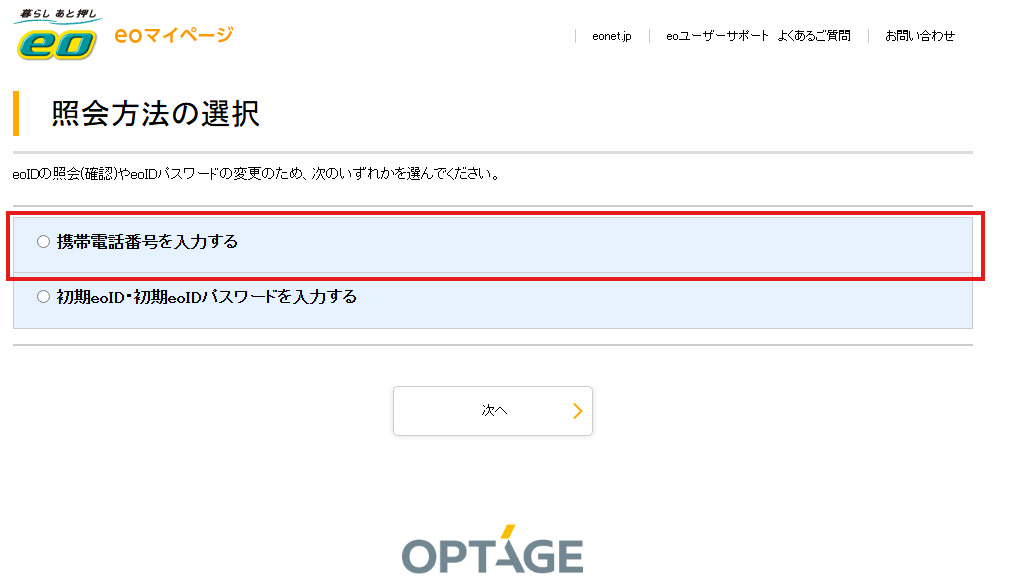Select the 携帯電話番号を入力する radio button
Image resolution: width=1019 pixels, height=586 pixels.
tap(43, 241)
